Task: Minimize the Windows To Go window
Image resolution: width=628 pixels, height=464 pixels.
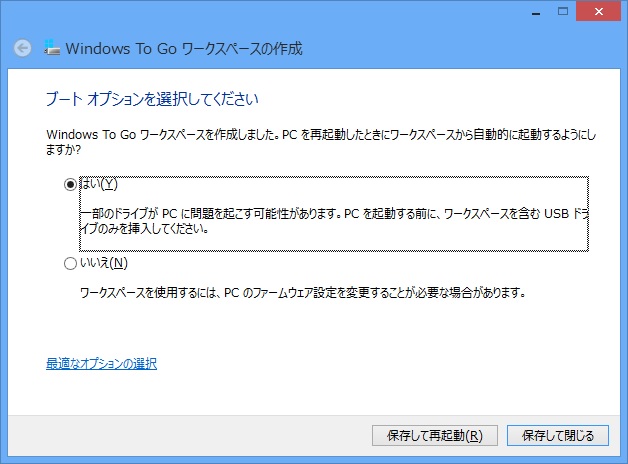Action: click(x=536, y=12)
